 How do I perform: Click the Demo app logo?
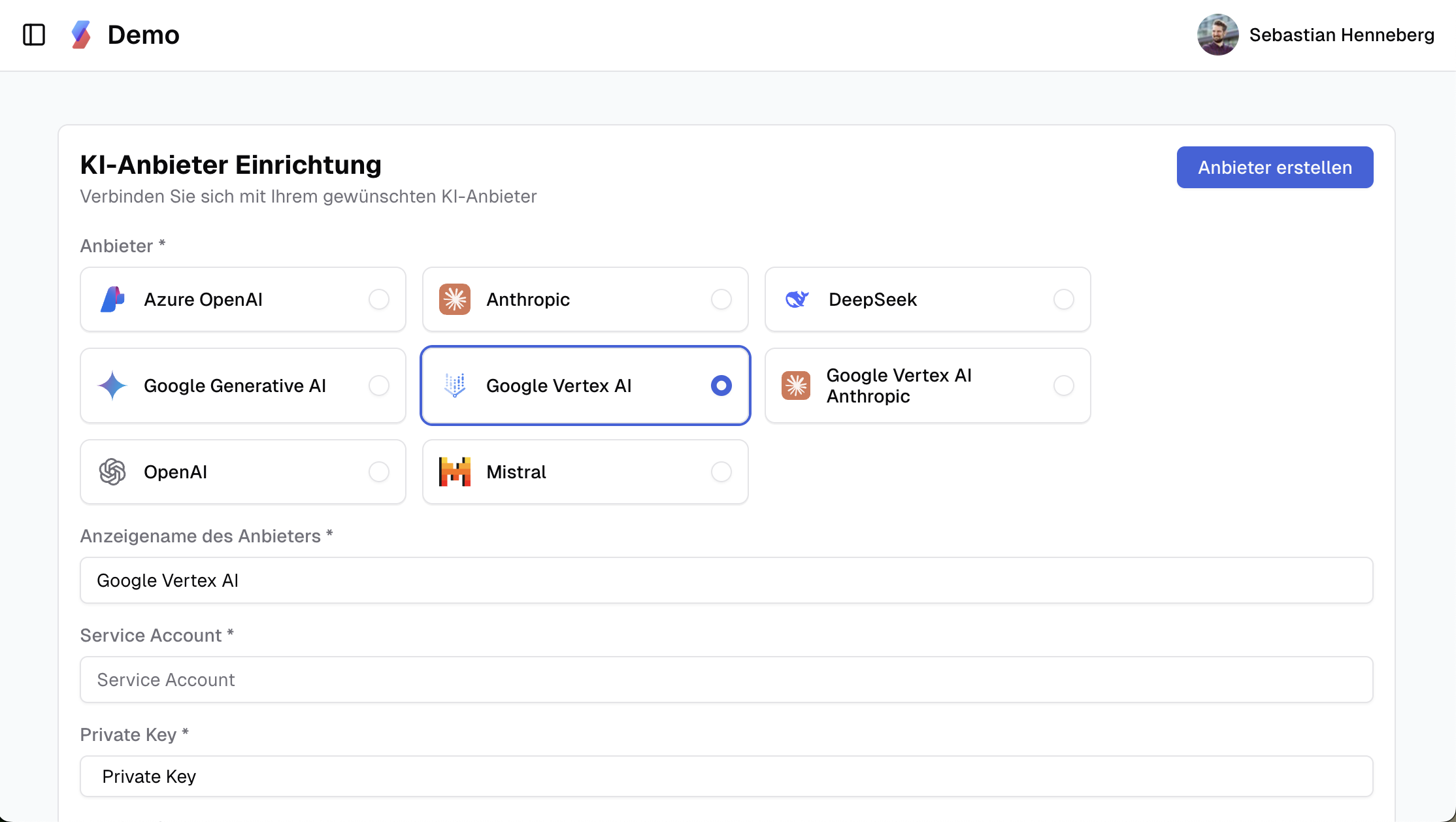[80, 35]
